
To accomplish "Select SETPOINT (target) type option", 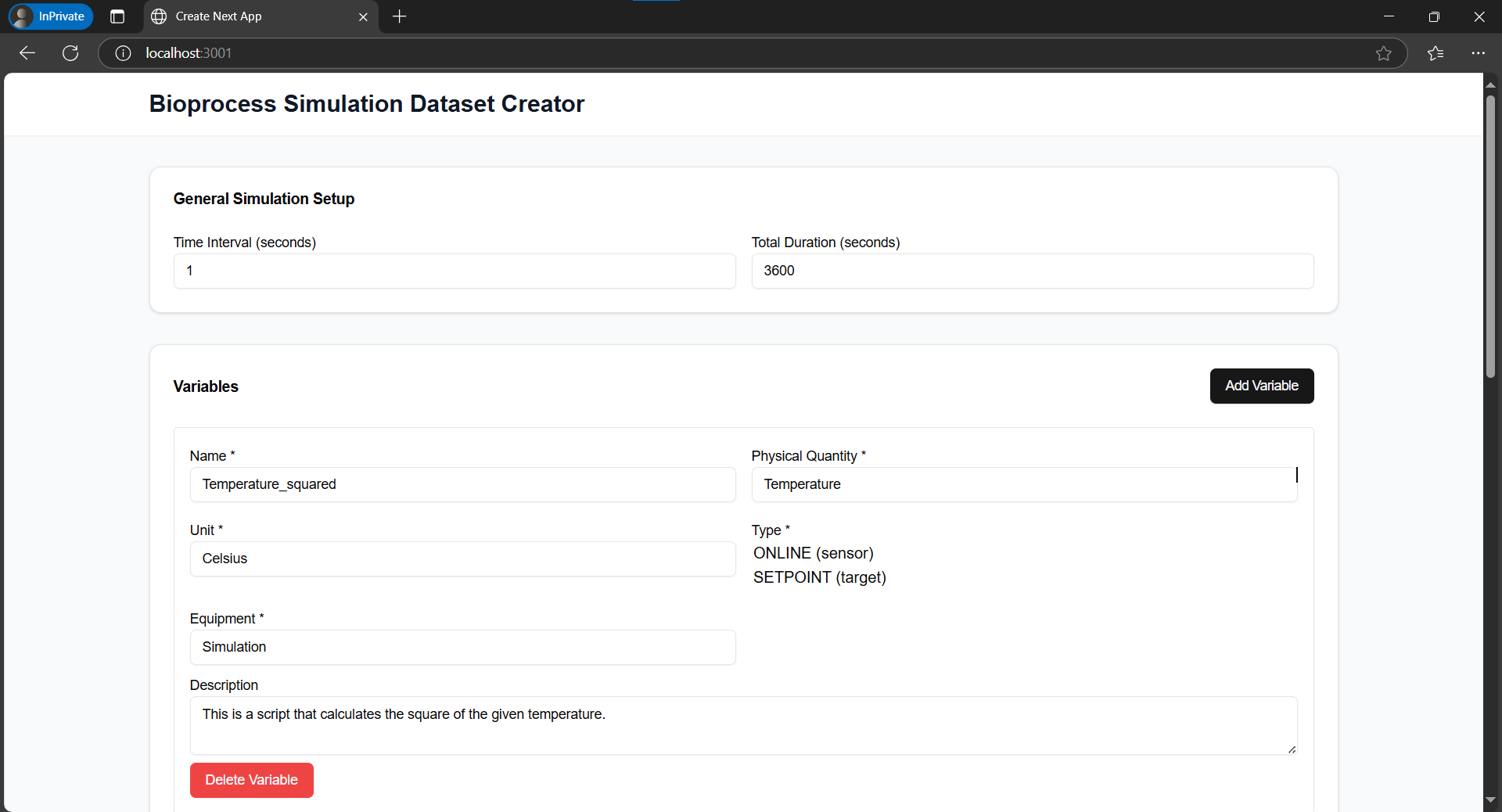I will coord(819,577).
